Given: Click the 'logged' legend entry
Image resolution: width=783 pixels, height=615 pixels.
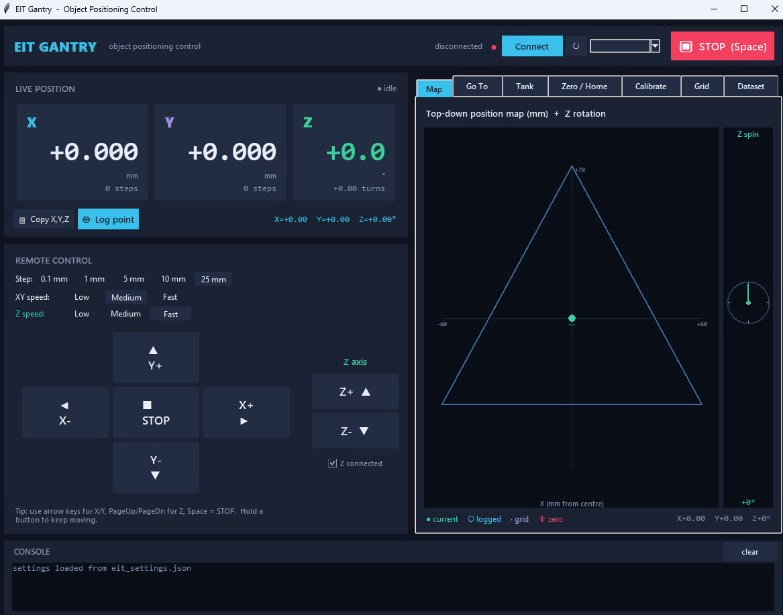Looking at the screenshot, I should tap(484, 519).
